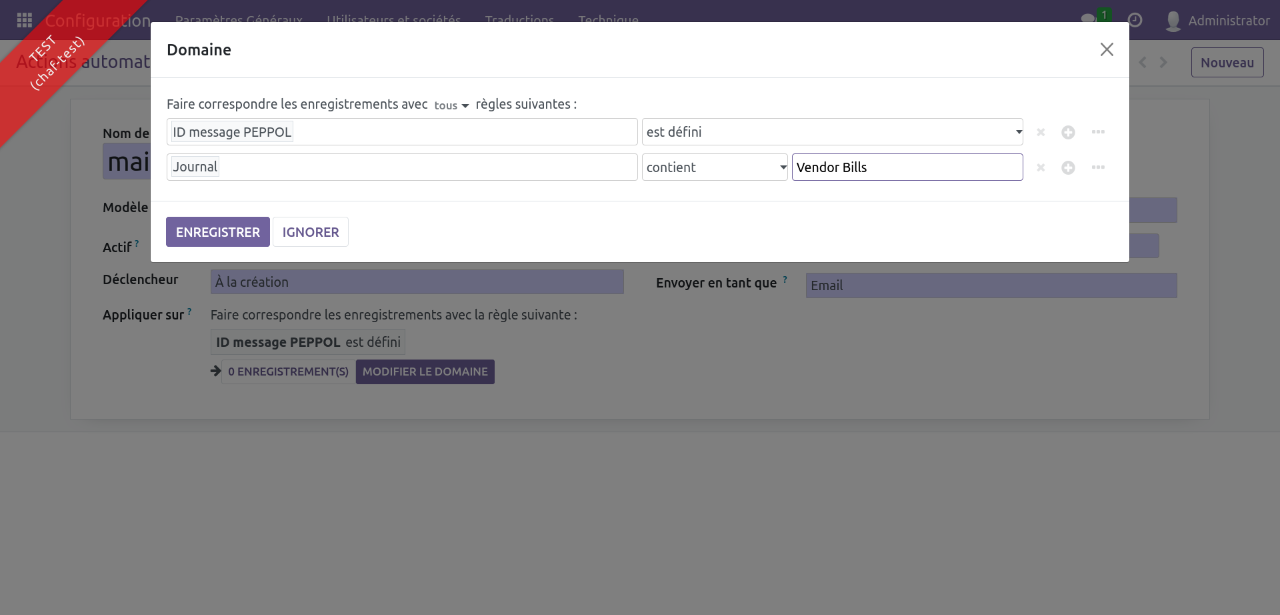This screenshot has width=1280, height=615.
Task: Click the ellipsis icon on the Journal row
Action: [x=1098, y=168]
